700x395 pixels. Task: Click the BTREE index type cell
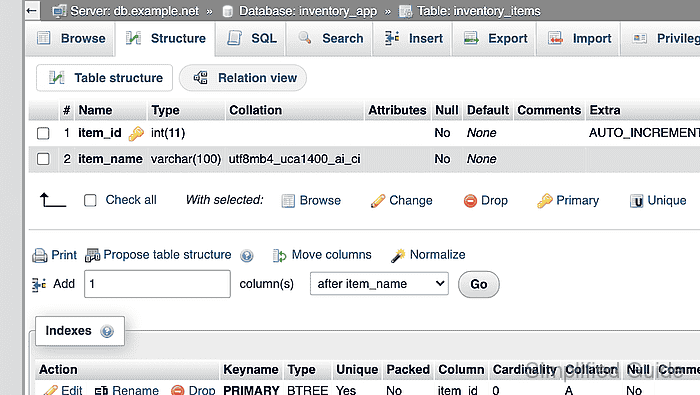[x=308, y=391]
